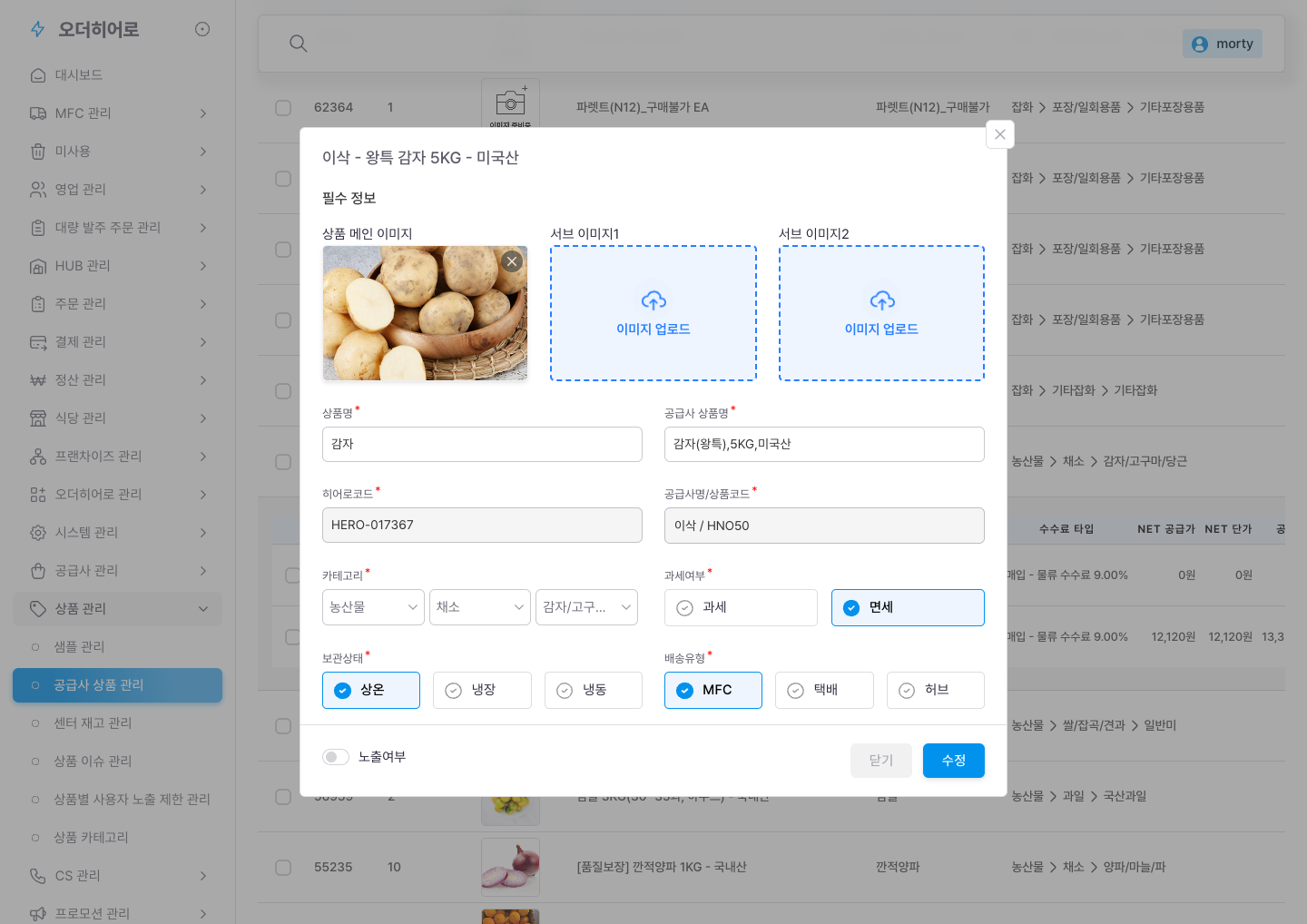Image resolution: width=1307 pixels, height=924 pixels.
Task: Click the search magnifier icon
Action: [x=298, y=44]
